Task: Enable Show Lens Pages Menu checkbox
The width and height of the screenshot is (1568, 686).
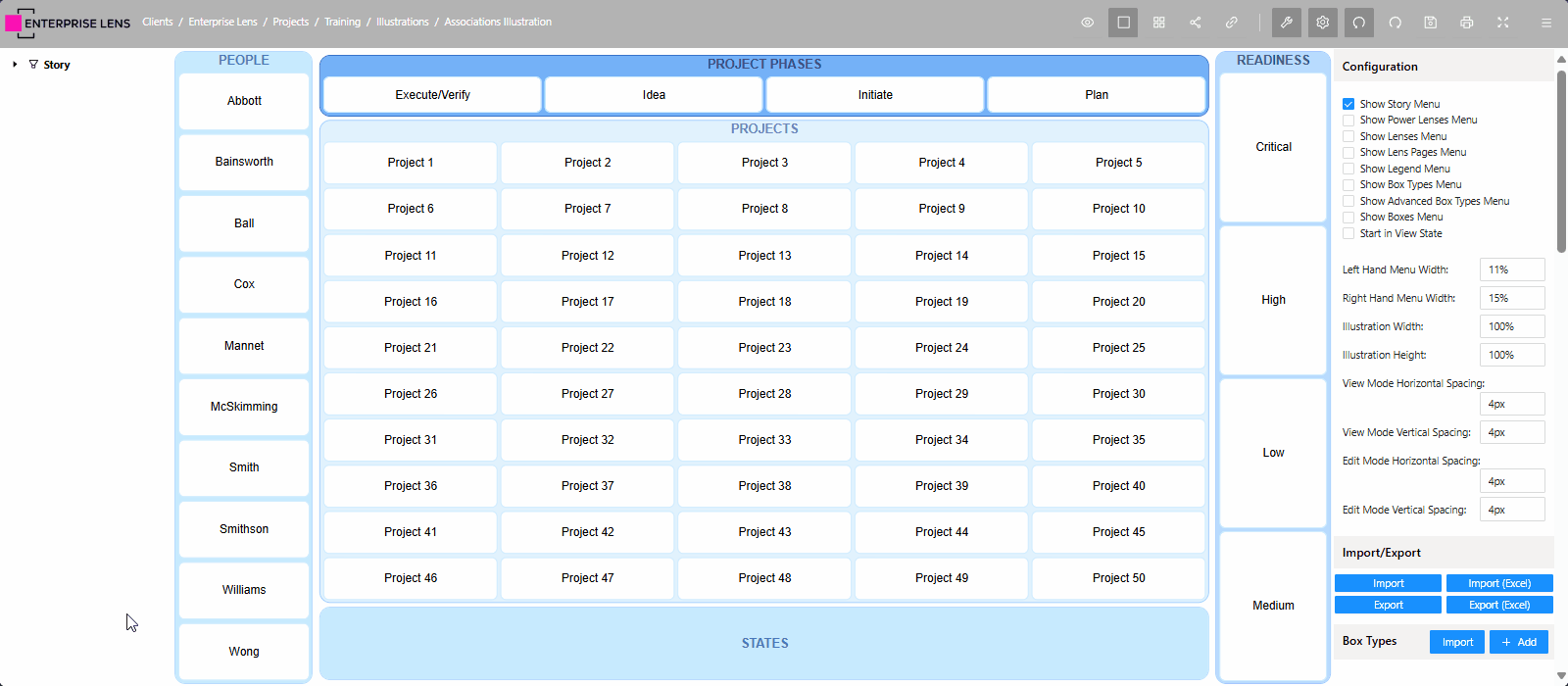Action: click(1348, 152)
